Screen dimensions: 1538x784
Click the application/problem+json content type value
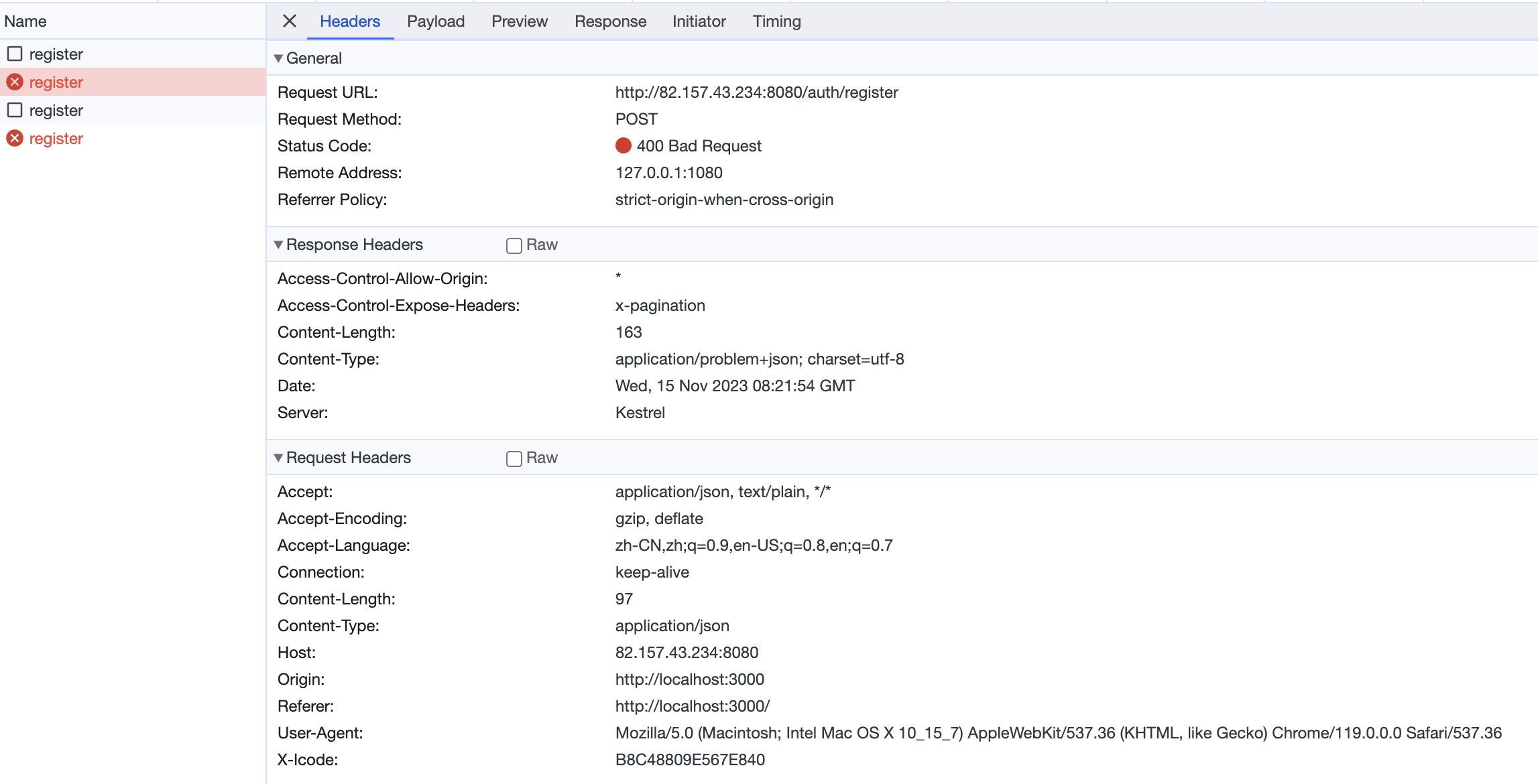(x=760, y=359)
